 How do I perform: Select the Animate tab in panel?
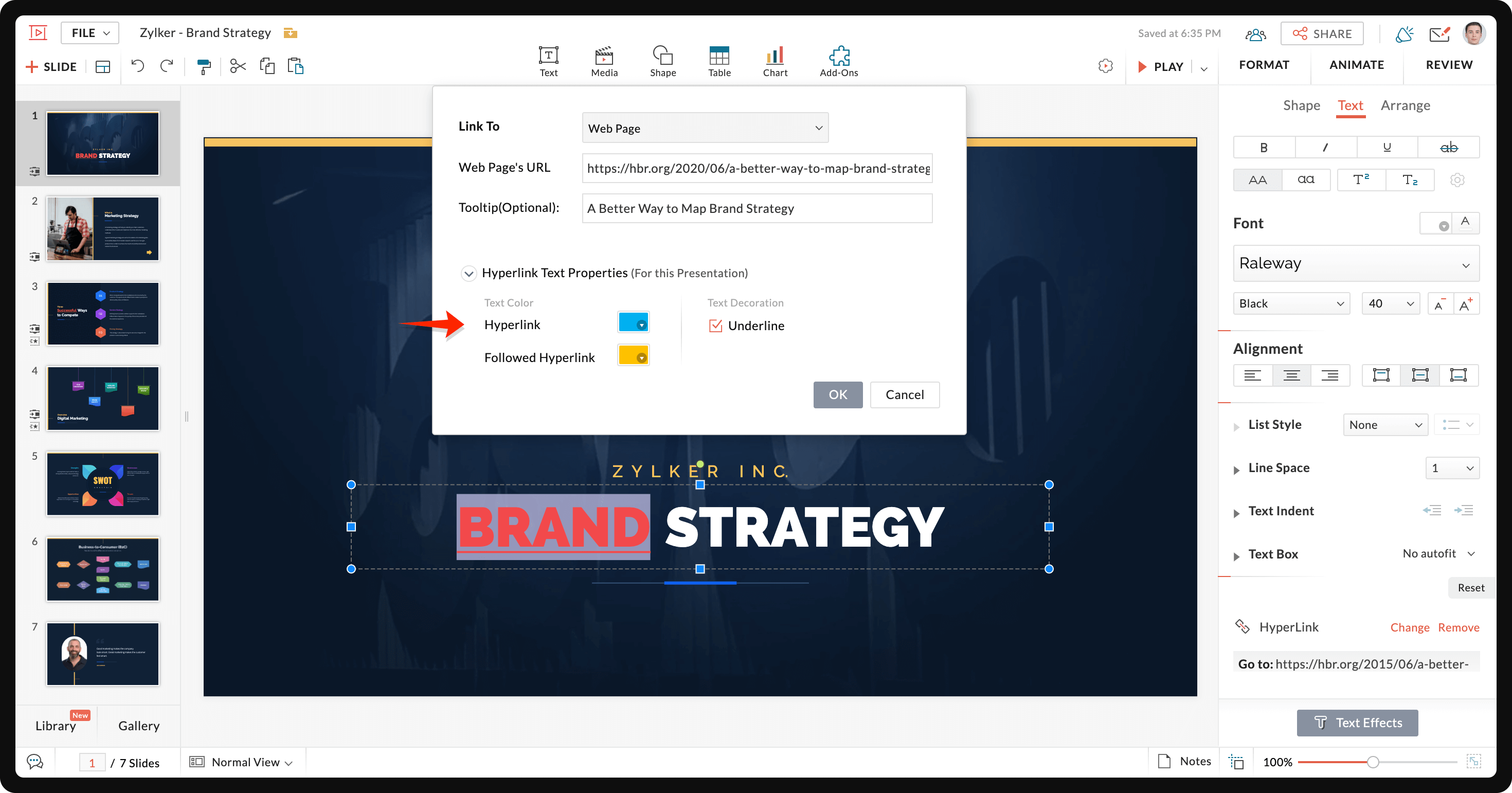tap(1357, 64)
